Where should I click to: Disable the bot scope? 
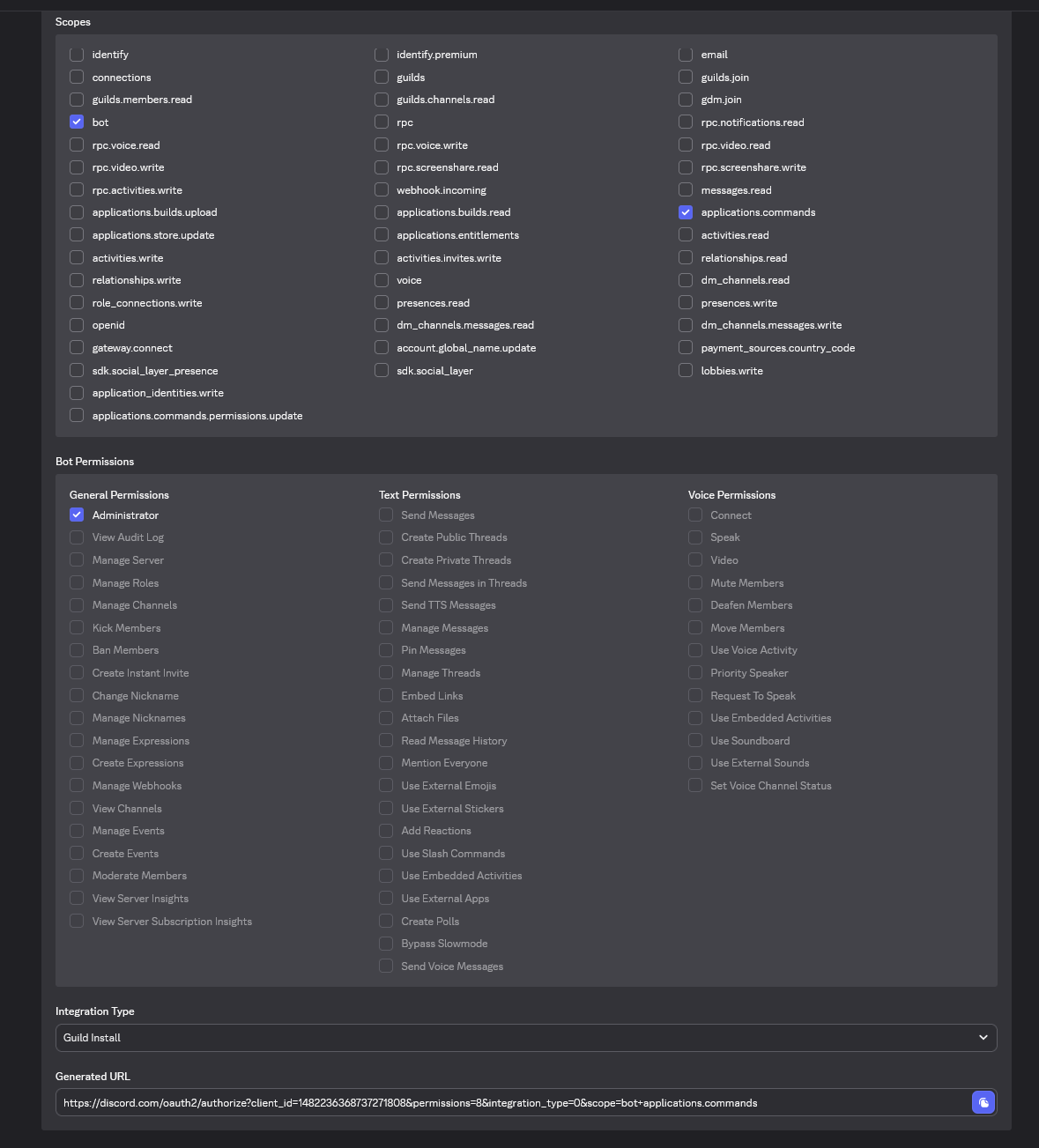pos(77,122)
